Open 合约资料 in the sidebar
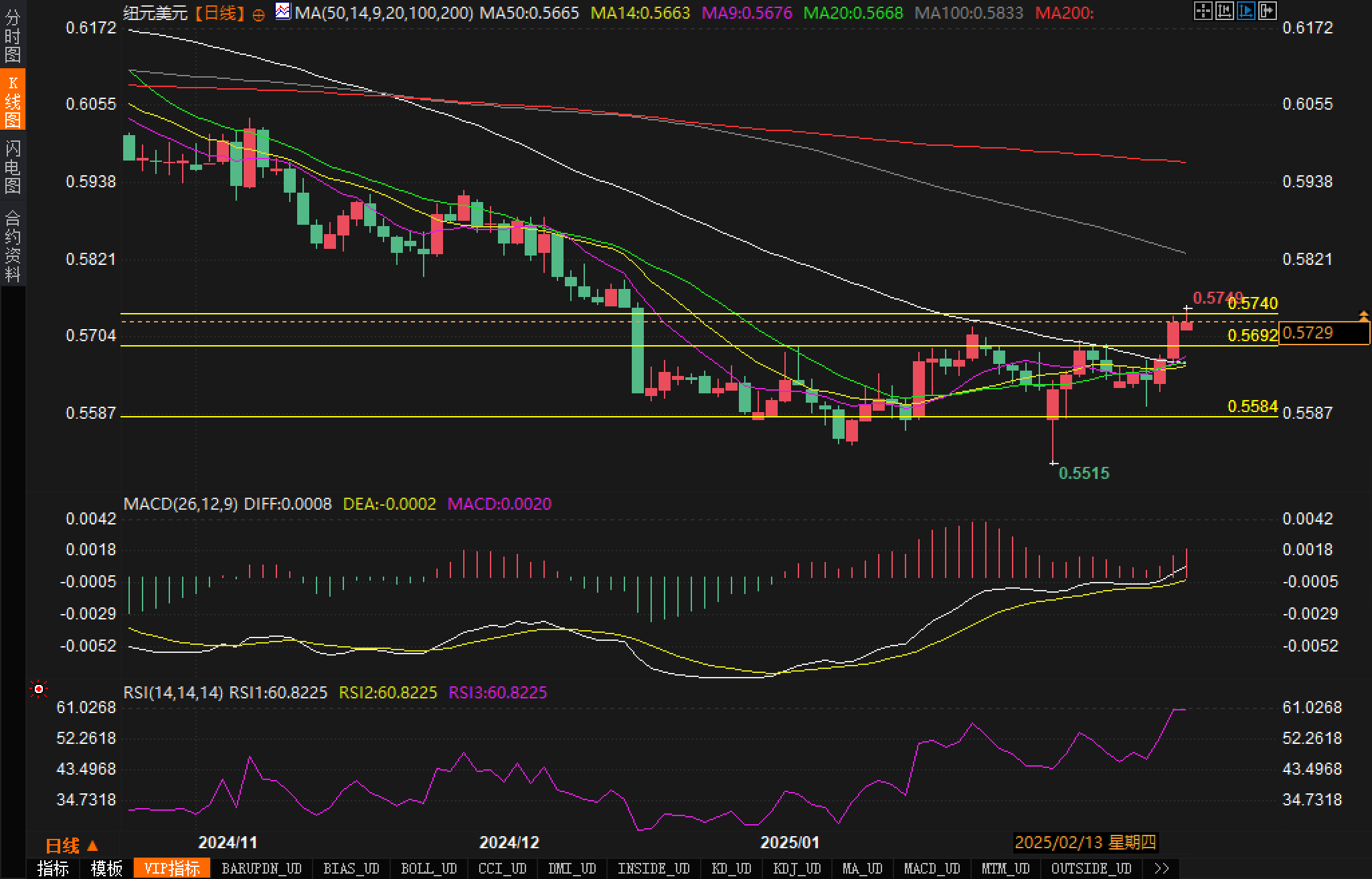 (13, 246)
